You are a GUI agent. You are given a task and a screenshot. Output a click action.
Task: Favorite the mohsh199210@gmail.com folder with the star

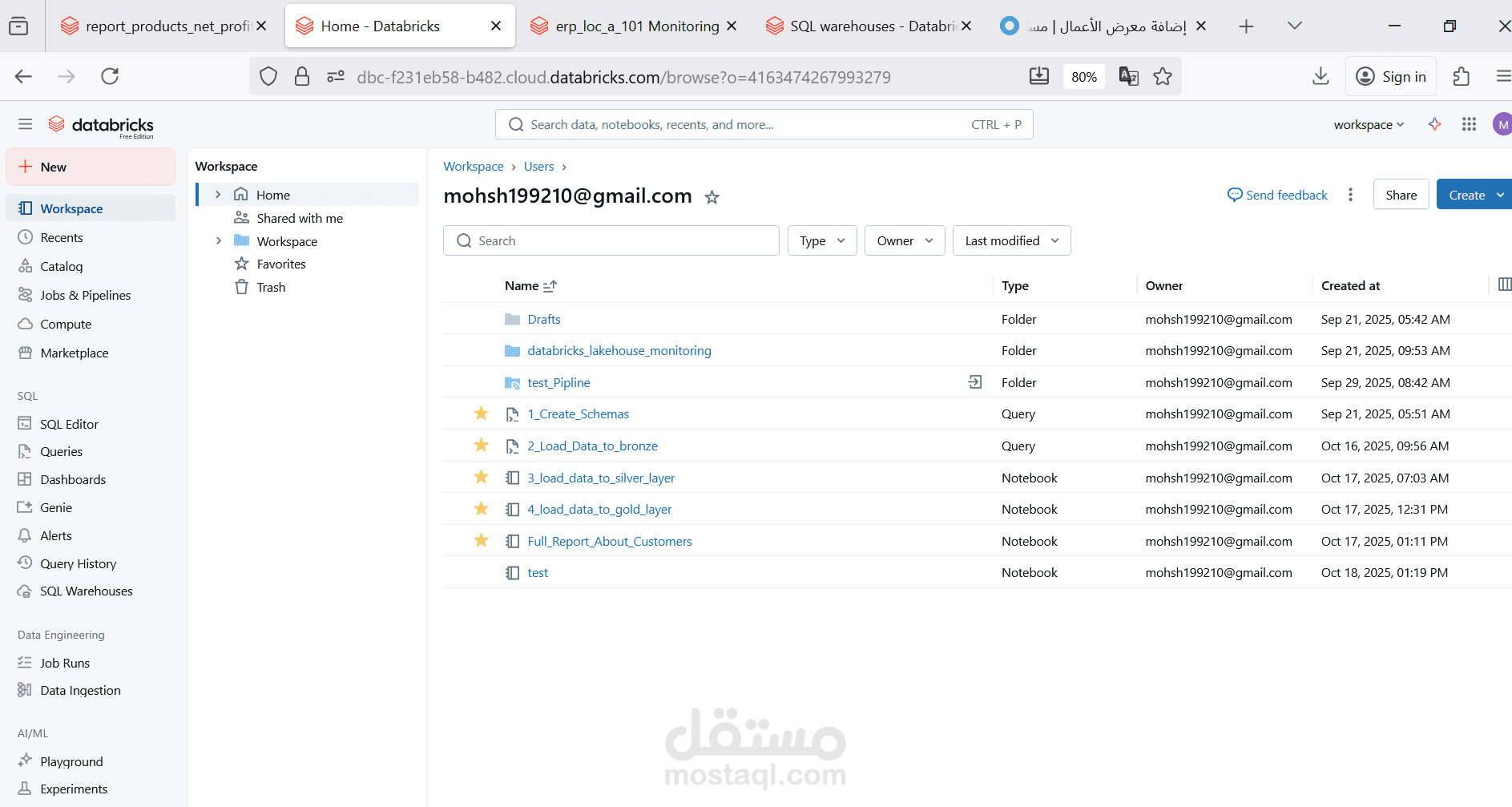click(712, 197)
